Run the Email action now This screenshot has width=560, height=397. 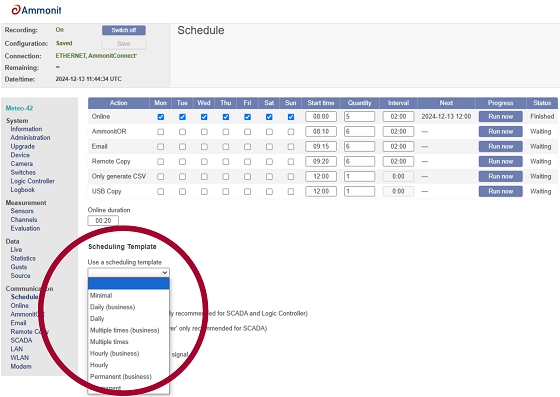[500, 147]
